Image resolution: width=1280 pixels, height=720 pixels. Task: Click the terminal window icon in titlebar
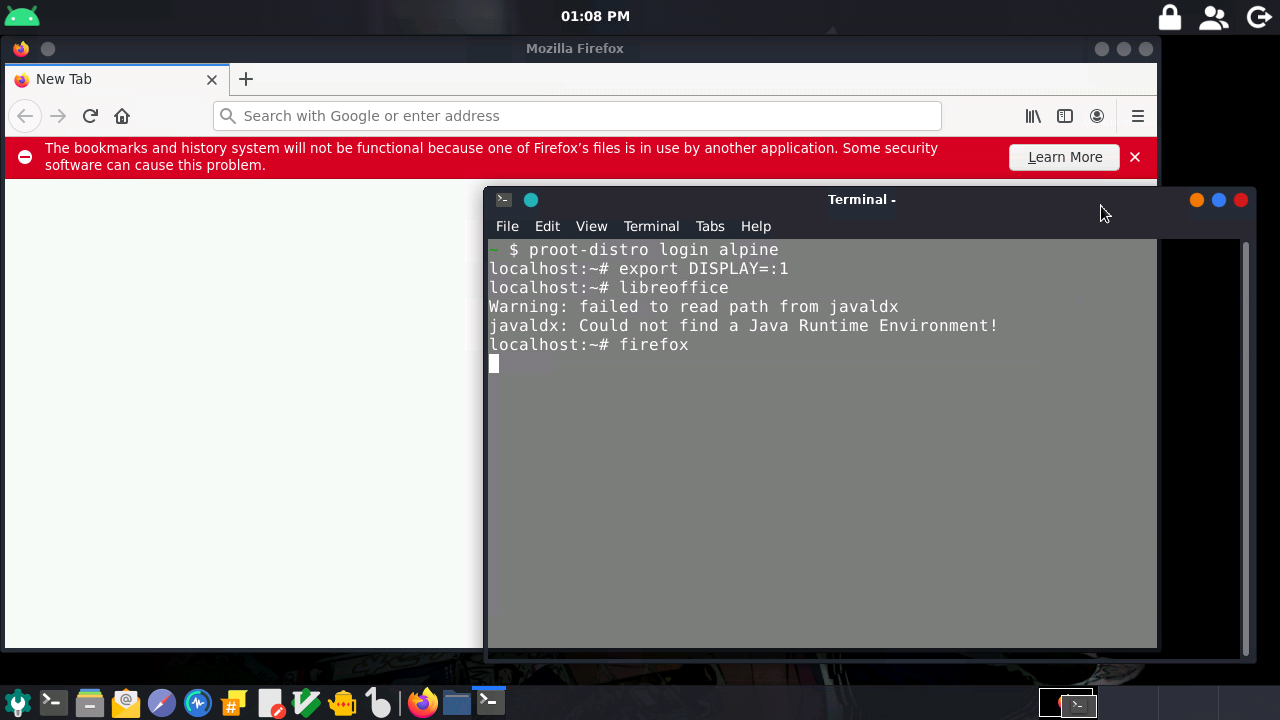(x=504, y=200)
